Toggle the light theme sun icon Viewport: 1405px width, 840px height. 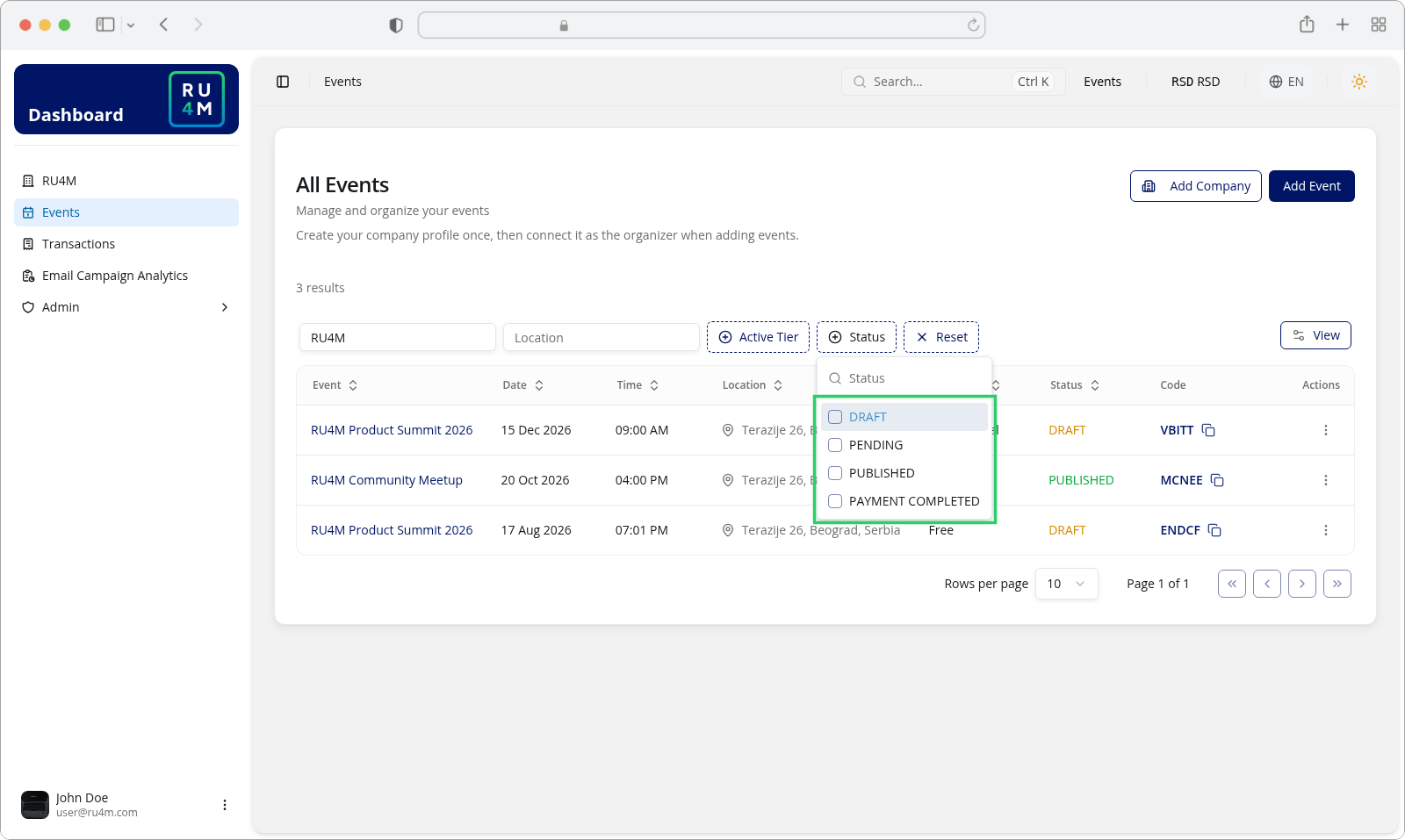1359,82
